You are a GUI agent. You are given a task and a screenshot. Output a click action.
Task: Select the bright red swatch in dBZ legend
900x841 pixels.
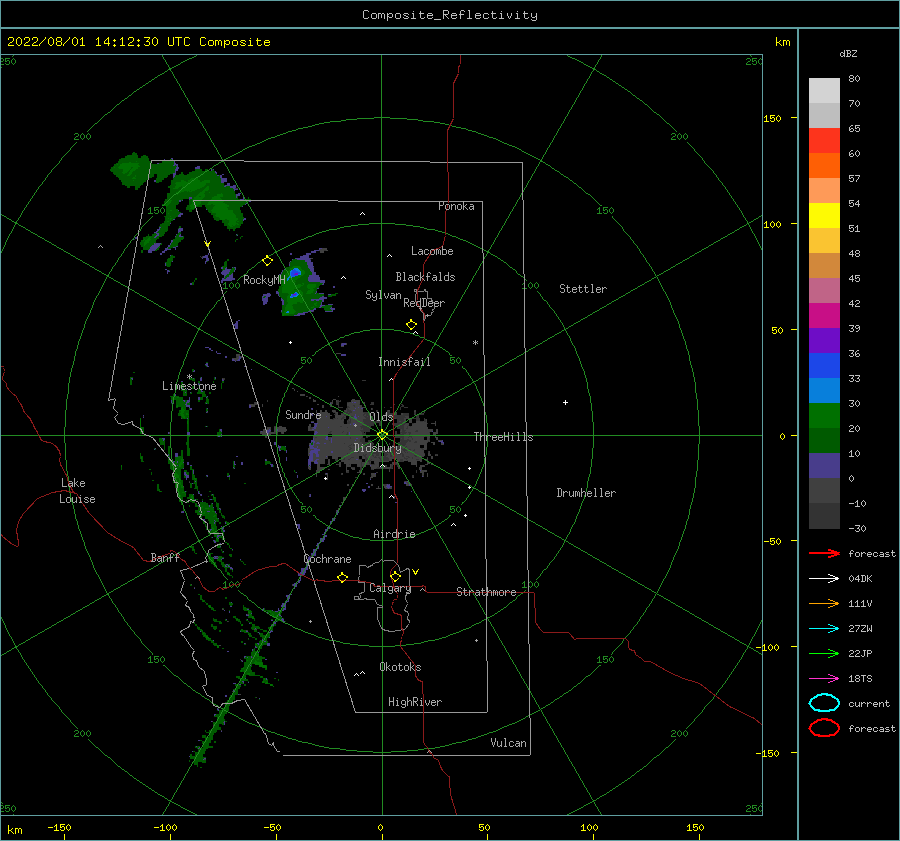(824, 141)
